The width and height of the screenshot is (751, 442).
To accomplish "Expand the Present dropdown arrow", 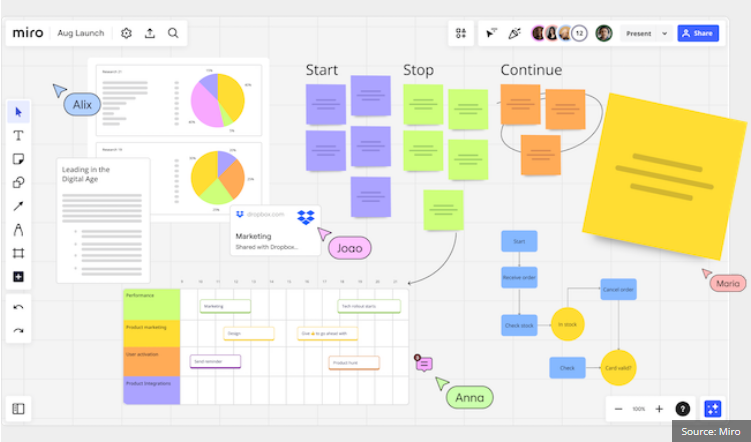I will coord(664,33).
